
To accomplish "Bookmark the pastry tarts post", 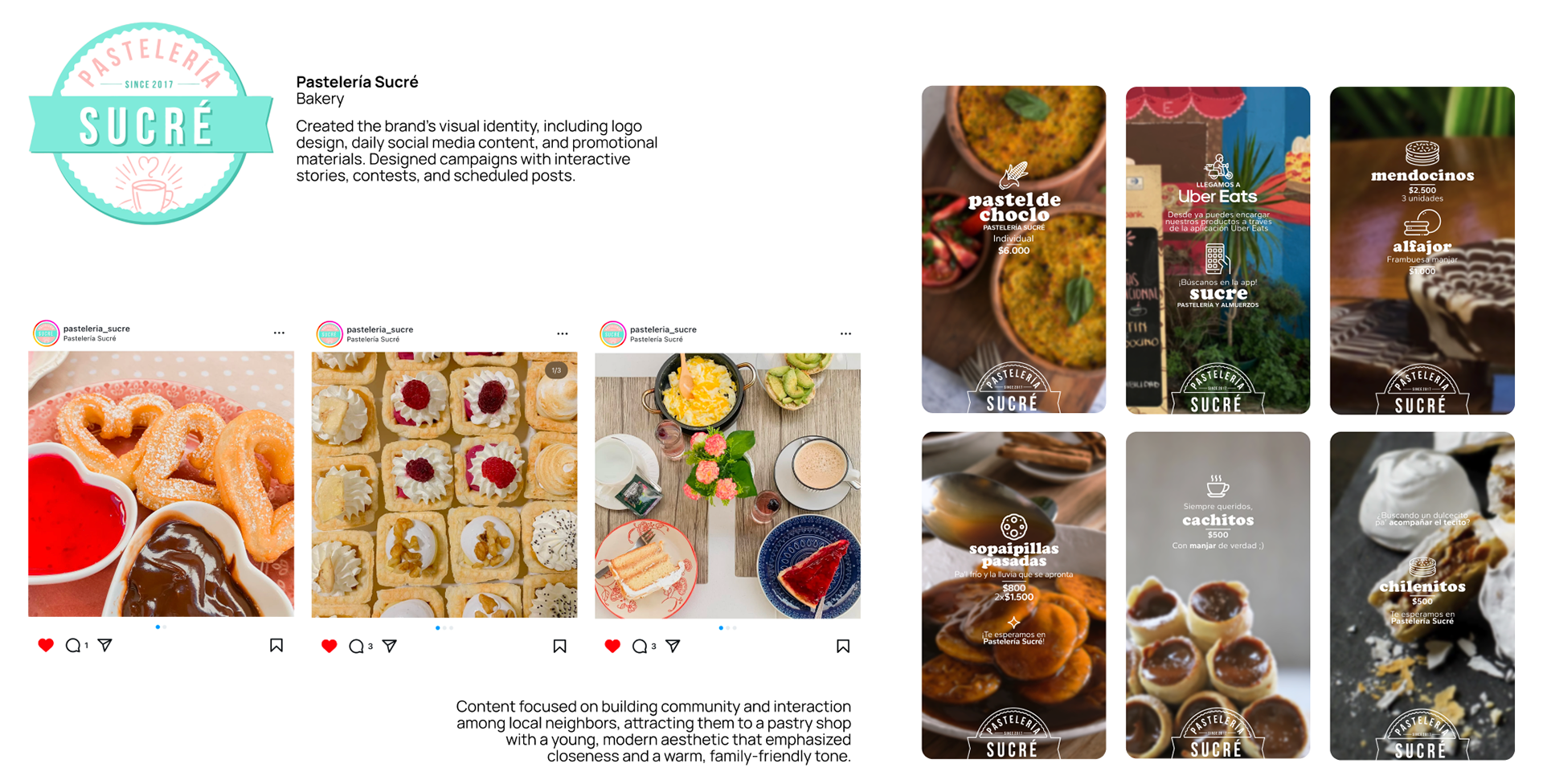I will point(560,646).
